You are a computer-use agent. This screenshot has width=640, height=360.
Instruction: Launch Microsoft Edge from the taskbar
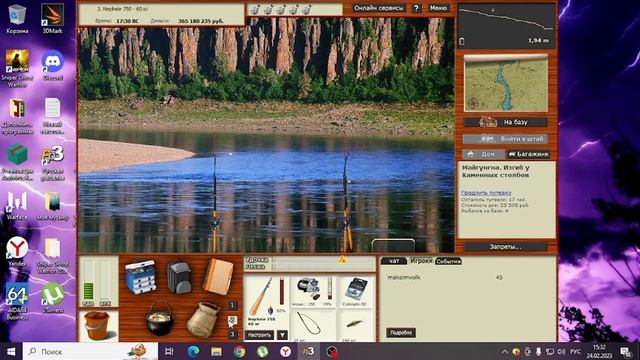pos(193,351)
